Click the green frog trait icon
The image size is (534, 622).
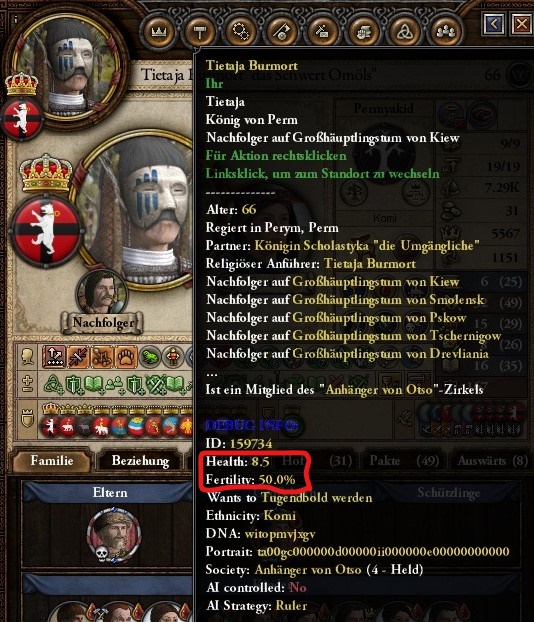[150, 357]
